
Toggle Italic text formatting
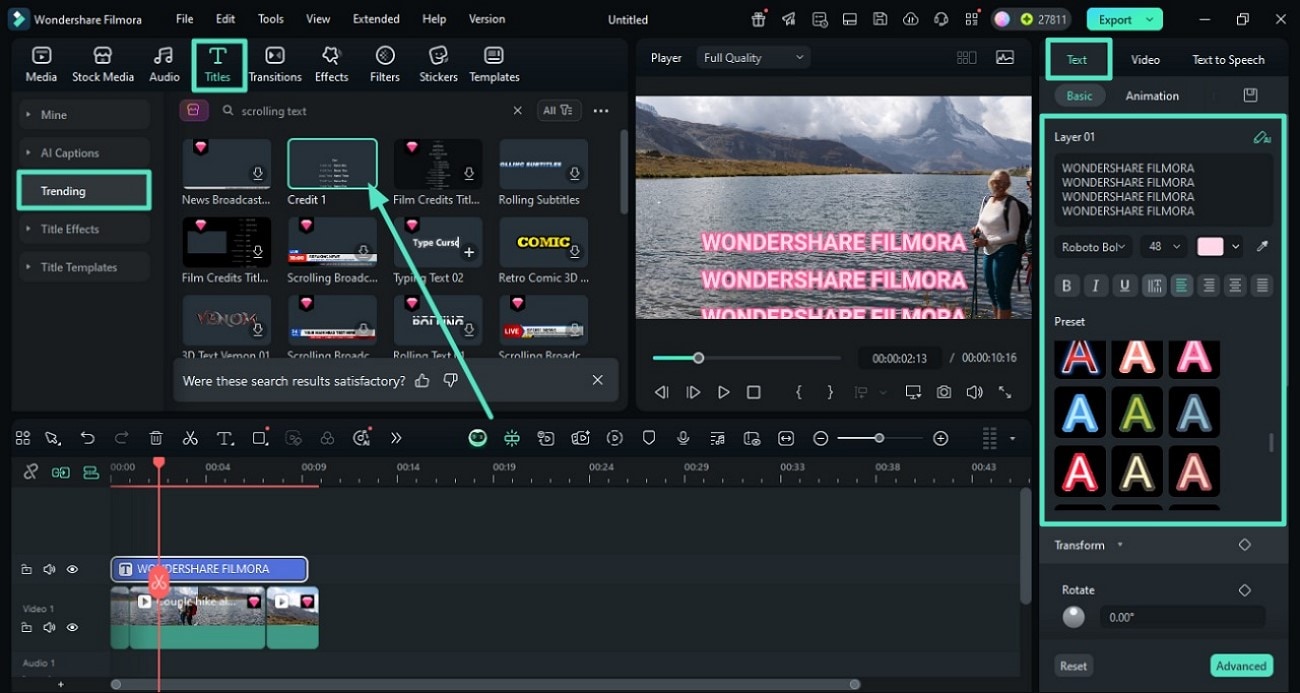coord(1095,286)
